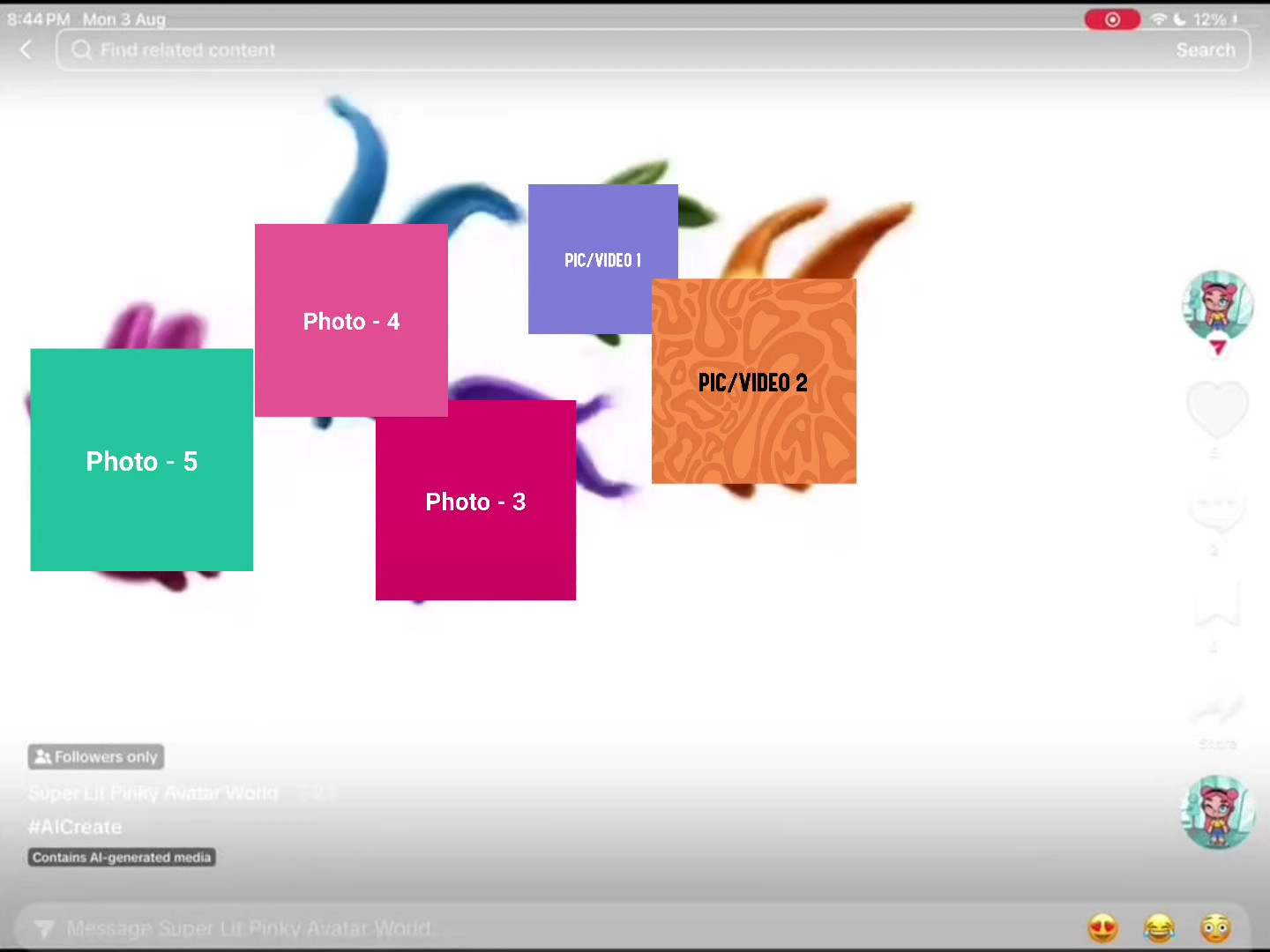Image resolution: width=1270 pixels, height=952 pixels.
Task: Tap the green Photo - 5 square
Action: (142, 460)
